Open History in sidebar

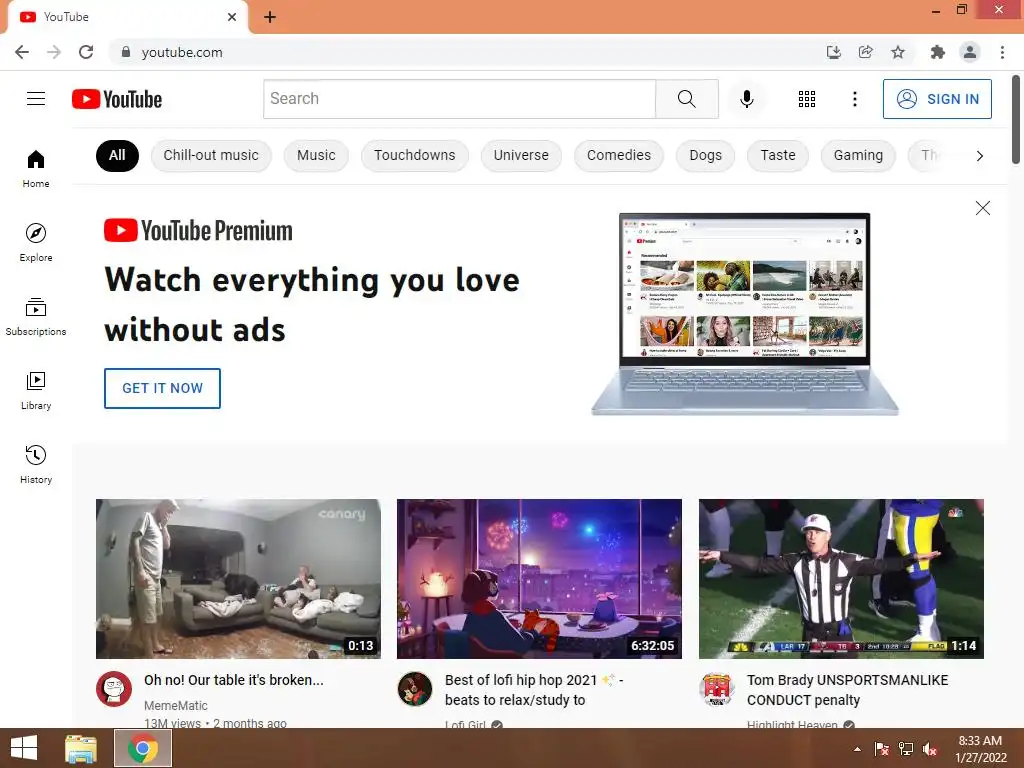36,464
